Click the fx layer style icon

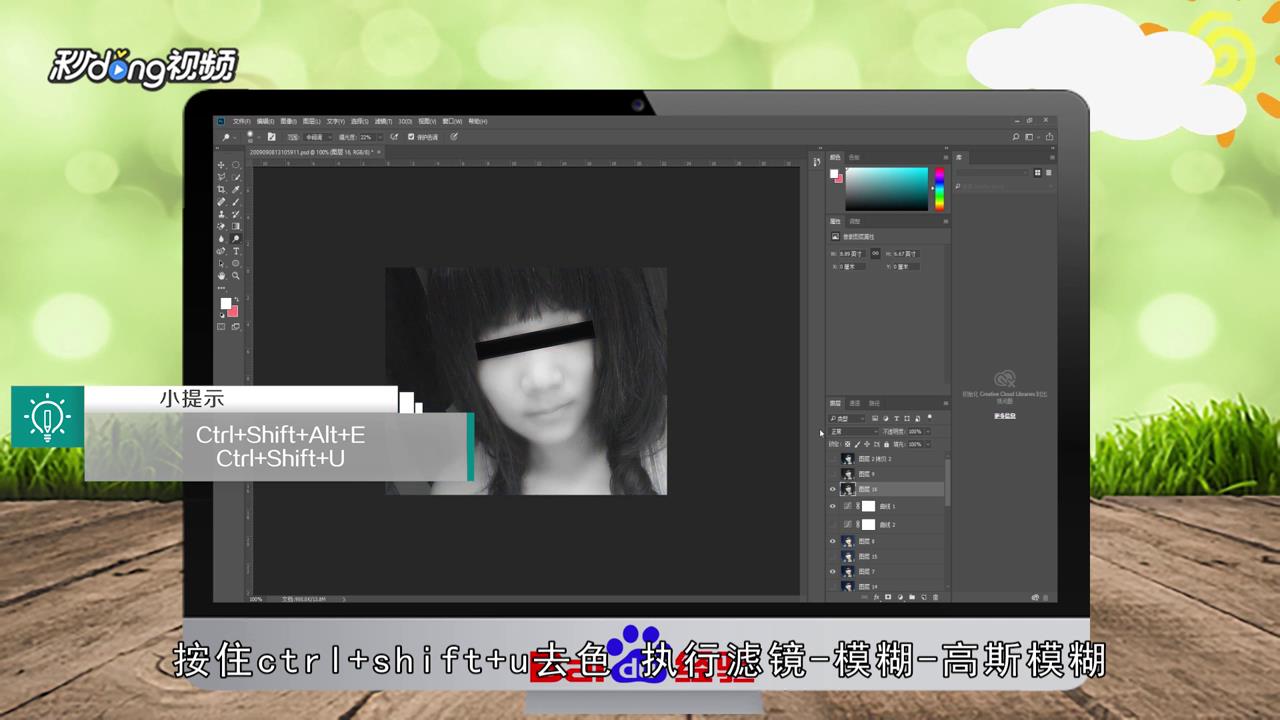[876, 597]
